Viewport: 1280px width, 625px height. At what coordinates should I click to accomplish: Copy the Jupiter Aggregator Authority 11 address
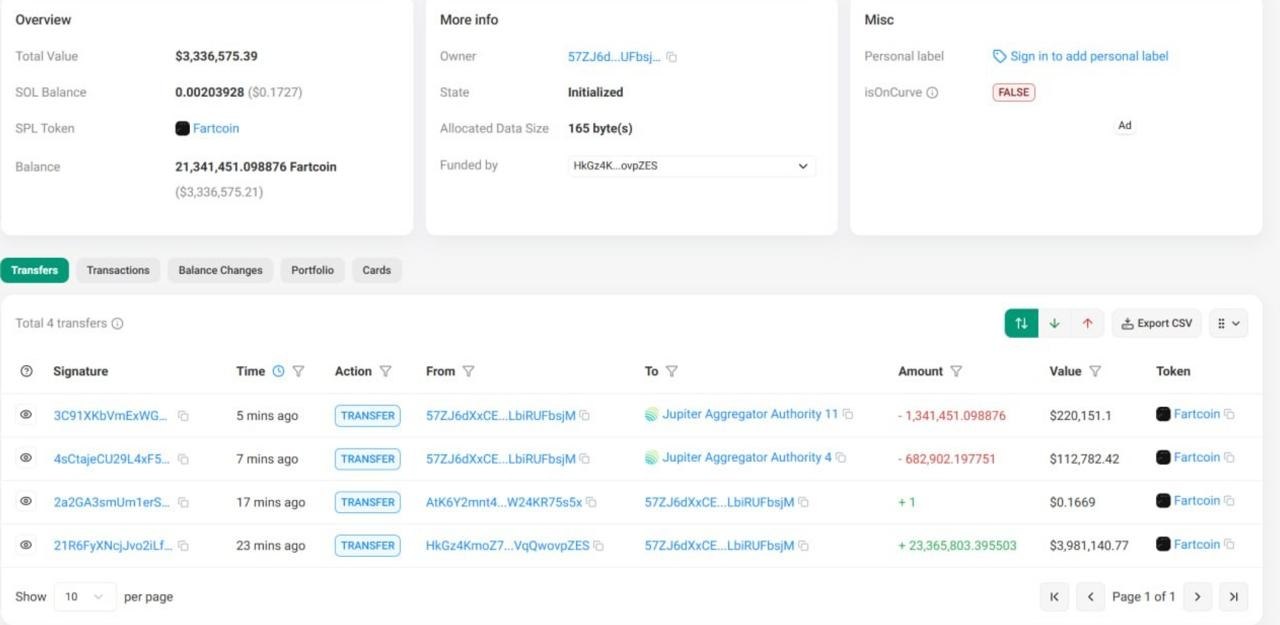click(848, 414)
